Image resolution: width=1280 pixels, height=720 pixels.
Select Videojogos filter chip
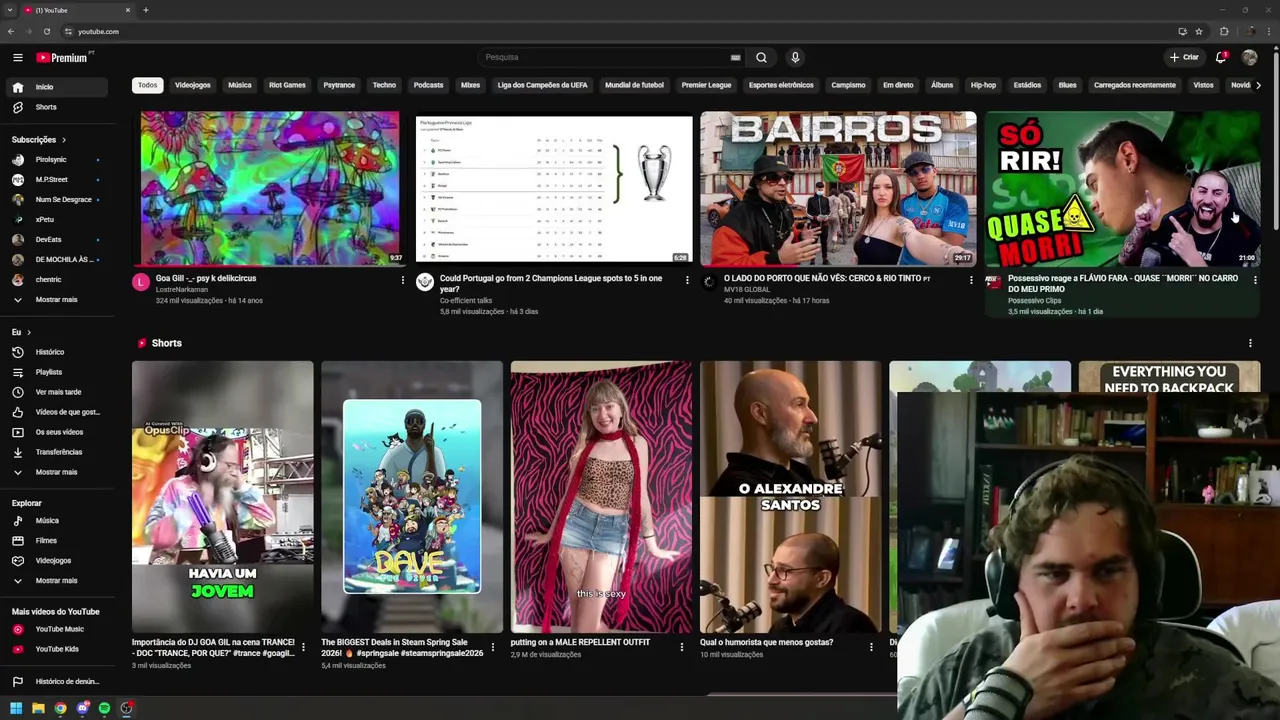click(x=193, y=85)
